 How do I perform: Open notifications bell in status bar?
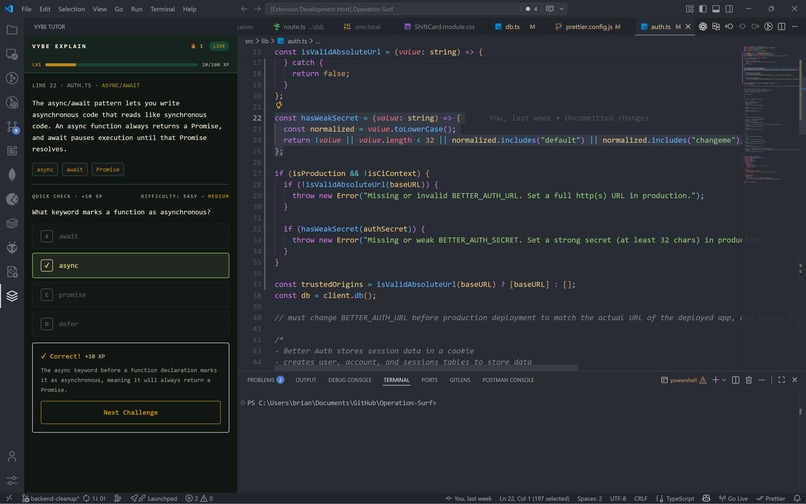(x=797, y=498)
